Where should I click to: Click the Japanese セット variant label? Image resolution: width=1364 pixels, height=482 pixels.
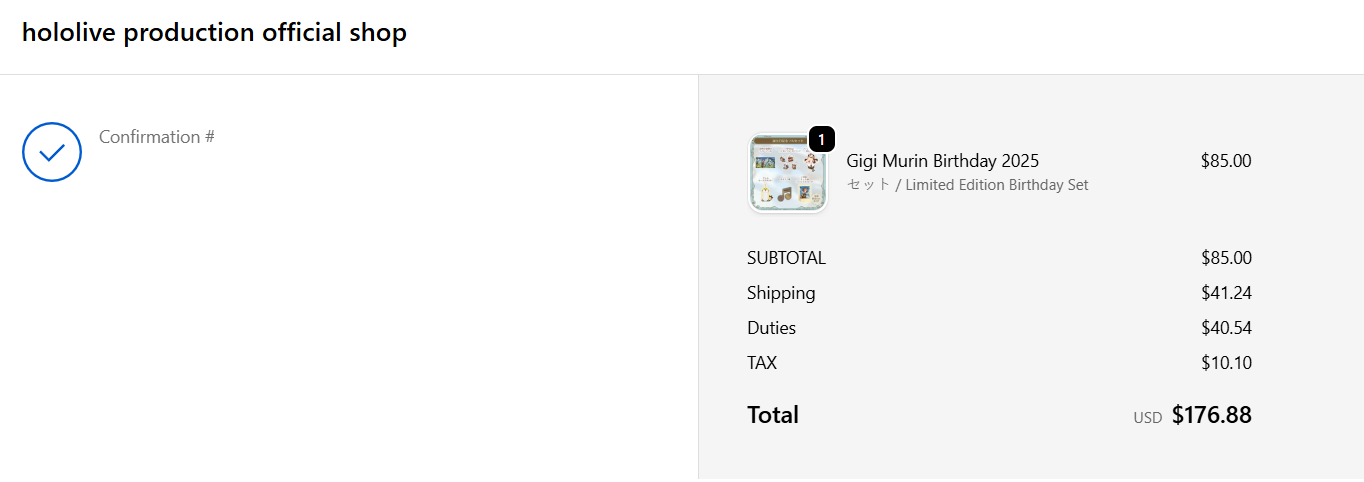point(868,185)
